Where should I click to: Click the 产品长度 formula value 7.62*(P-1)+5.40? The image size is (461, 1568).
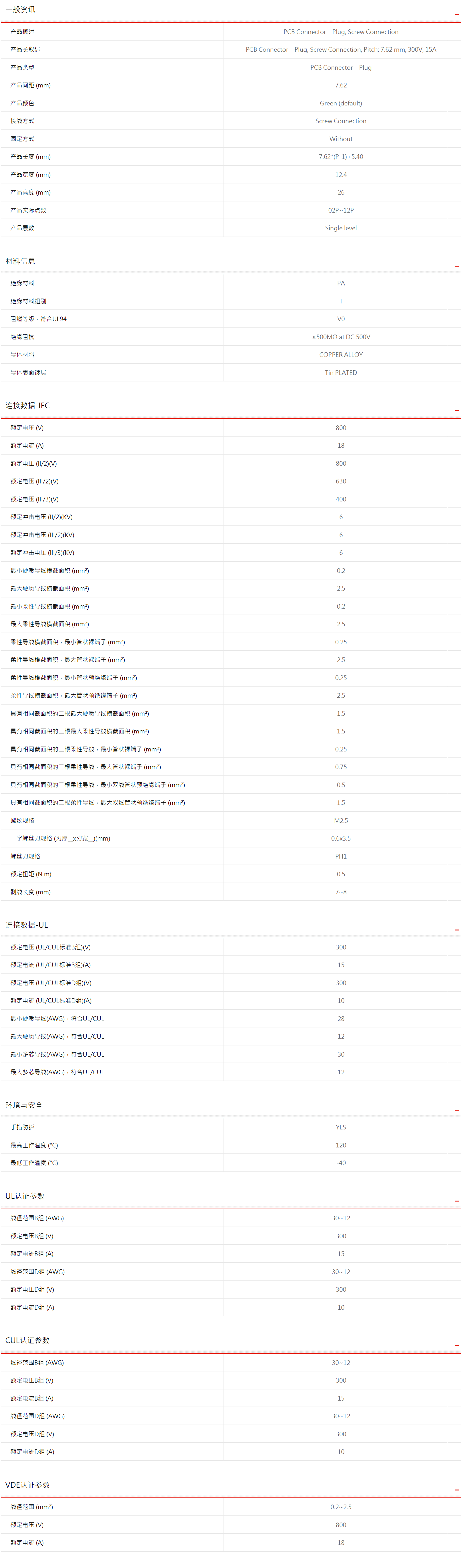(340, 157)
